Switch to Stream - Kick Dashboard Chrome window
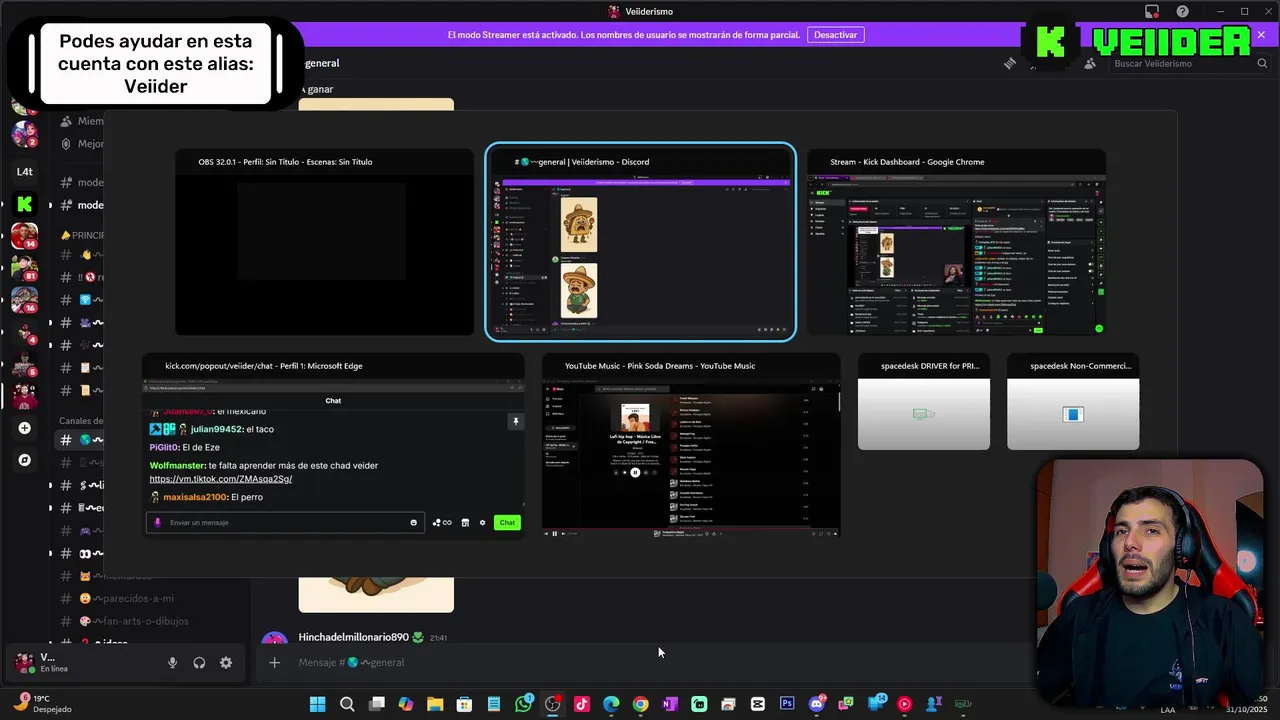Image resolution: width=1280 pixels, height=720 pixels. tap(956, 243)
